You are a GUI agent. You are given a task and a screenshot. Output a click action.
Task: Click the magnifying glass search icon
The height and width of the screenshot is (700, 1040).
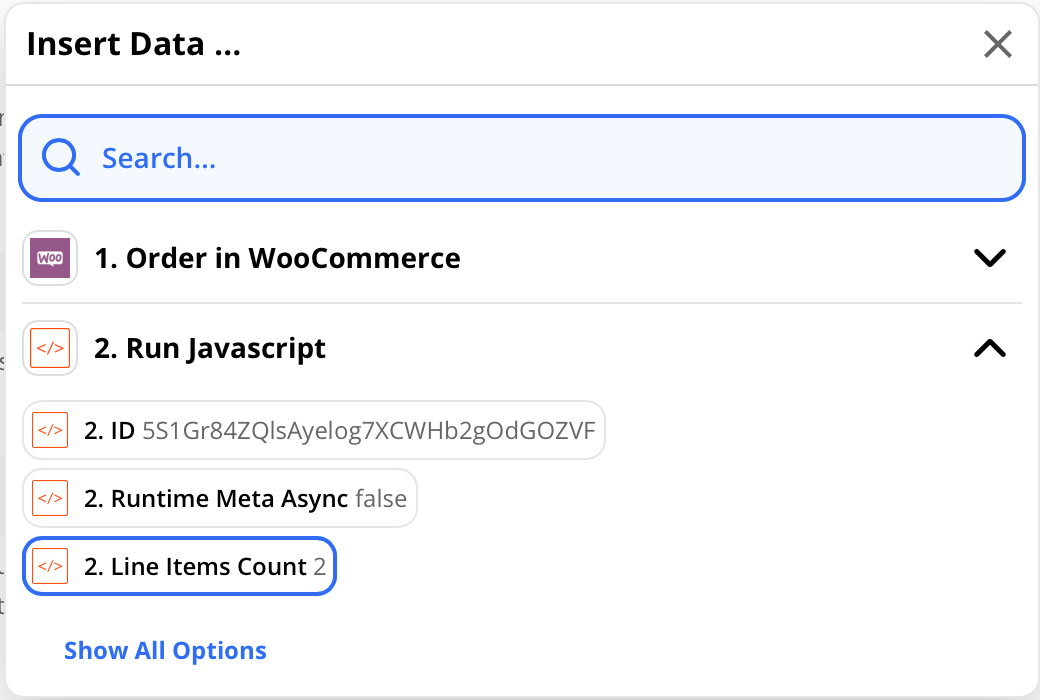62,158
